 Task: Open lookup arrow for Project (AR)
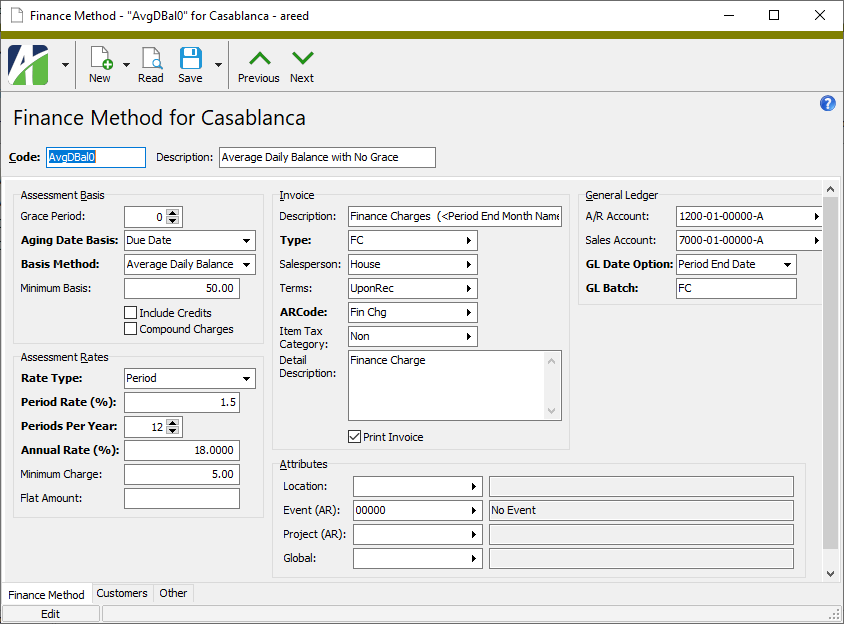pos(474,535)
